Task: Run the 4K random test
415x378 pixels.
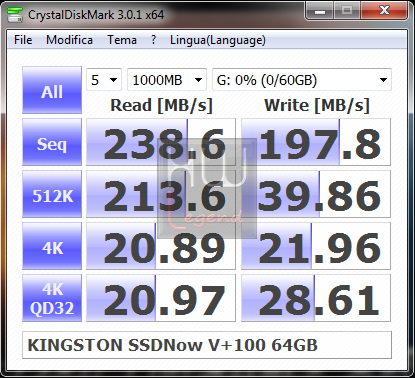Action: 52,246
